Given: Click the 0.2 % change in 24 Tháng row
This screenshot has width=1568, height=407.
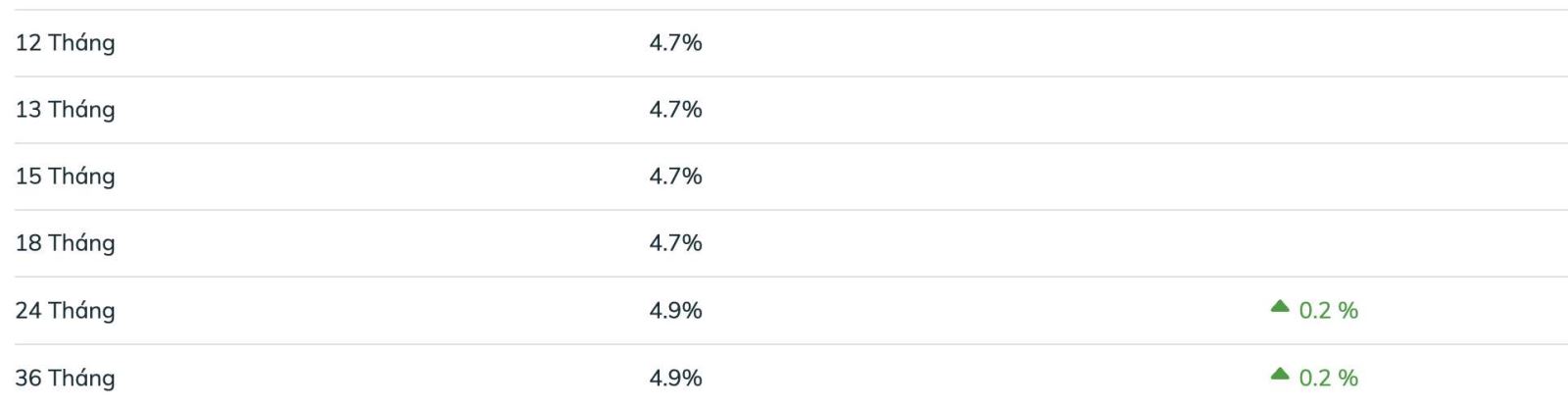Looking at the screenshot, I should point(1328,311).
